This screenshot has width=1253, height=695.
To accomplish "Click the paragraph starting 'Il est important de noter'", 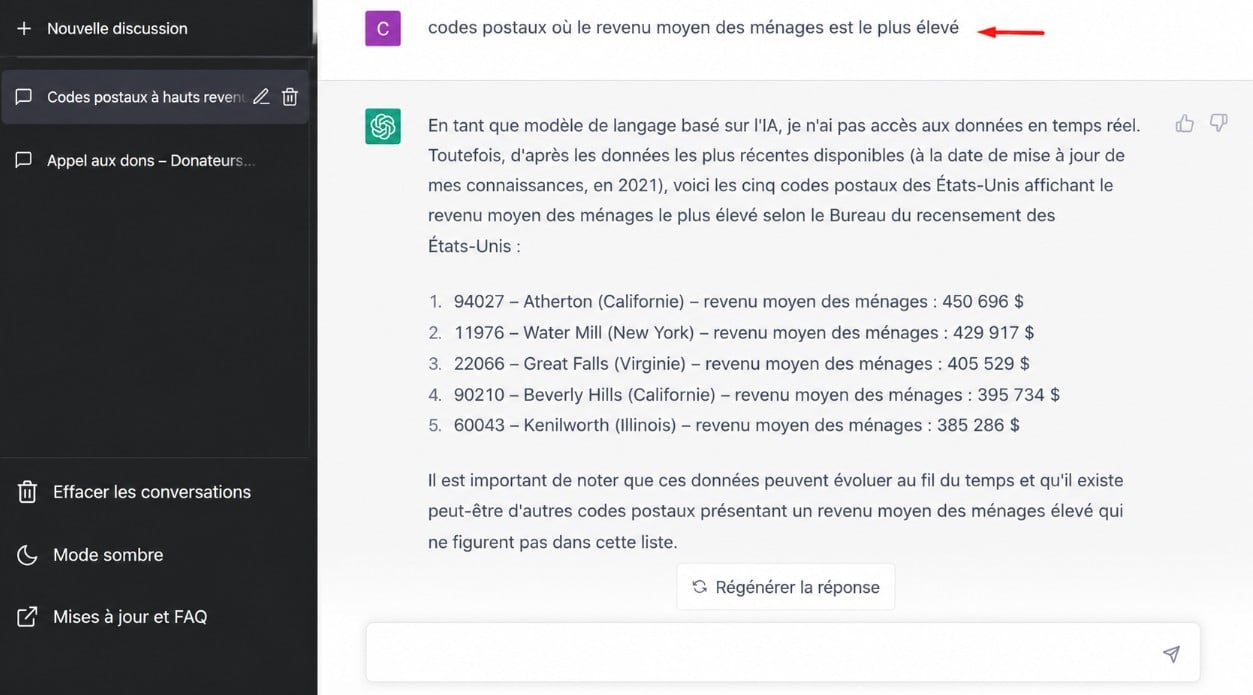I will [x=776, y=511].
